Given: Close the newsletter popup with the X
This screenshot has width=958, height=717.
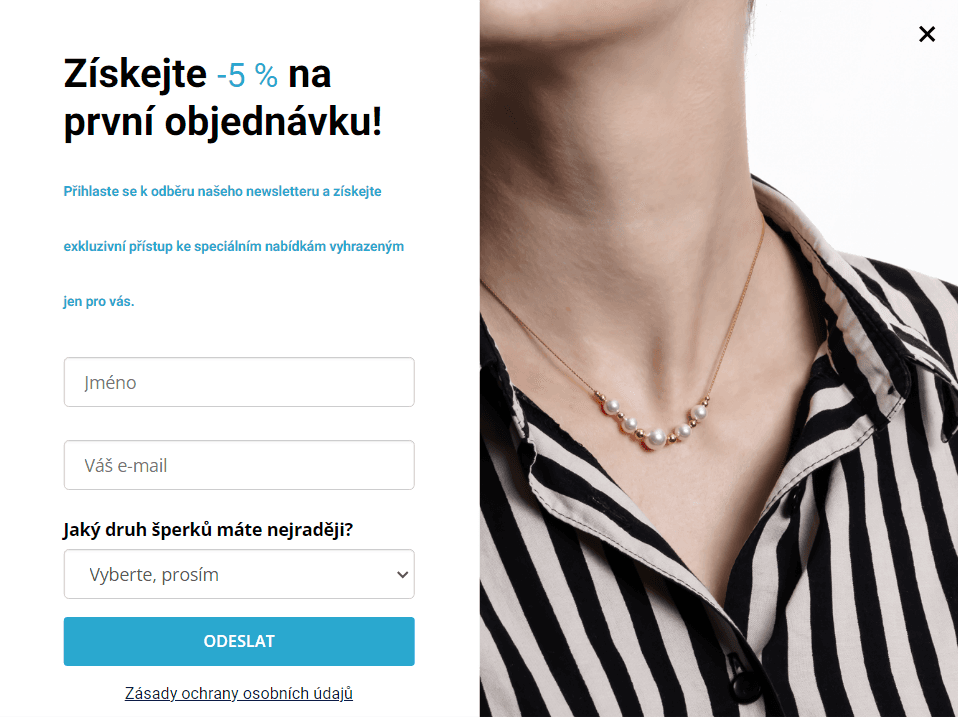Looking at the screenshot, I should (927, 34).
